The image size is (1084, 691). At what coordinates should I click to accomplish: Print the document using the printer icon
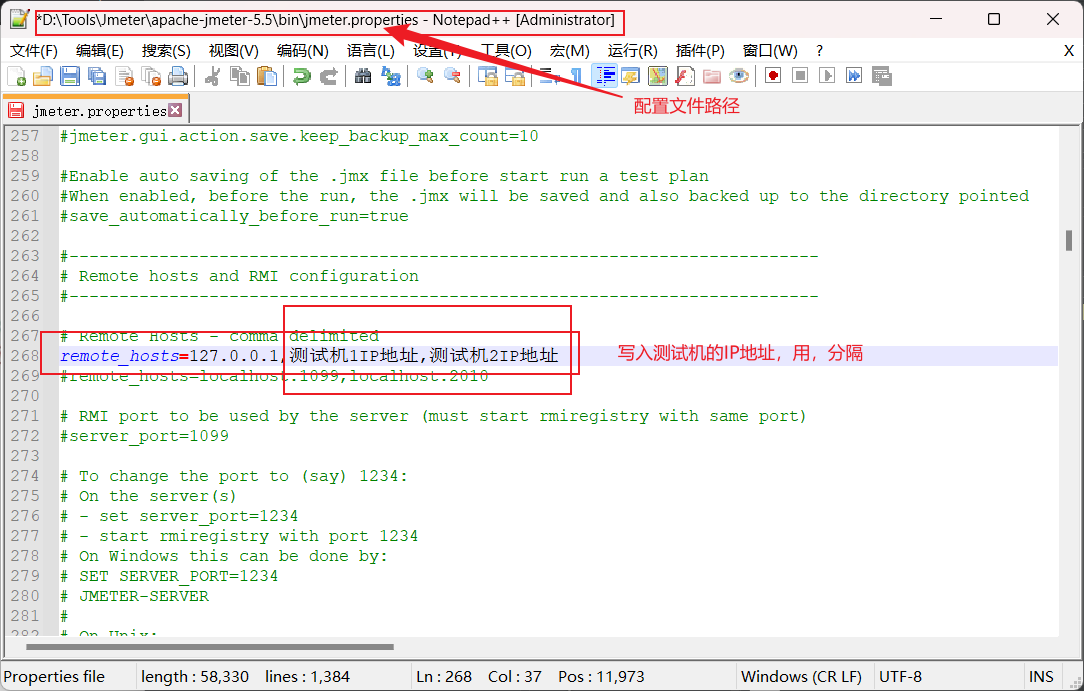pos(178,76)
